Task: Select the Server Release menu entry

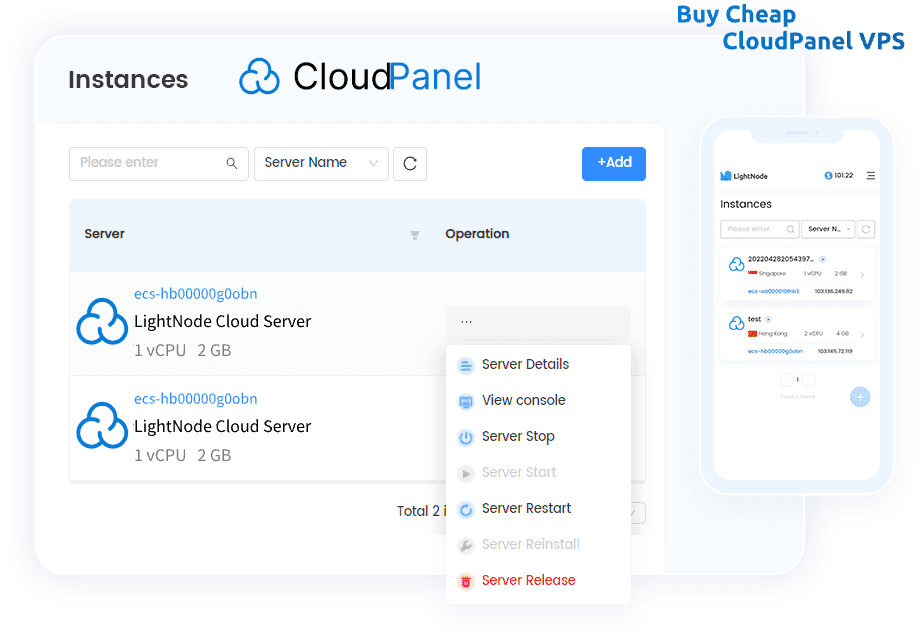Action: (528, 580)
